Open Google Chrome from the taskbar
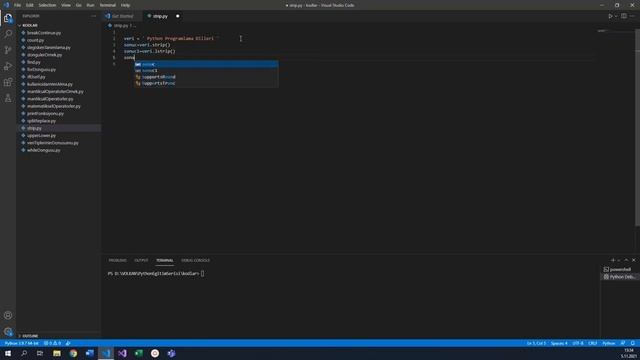The height and width of the screenshot is (360, 640). [73, 353]
